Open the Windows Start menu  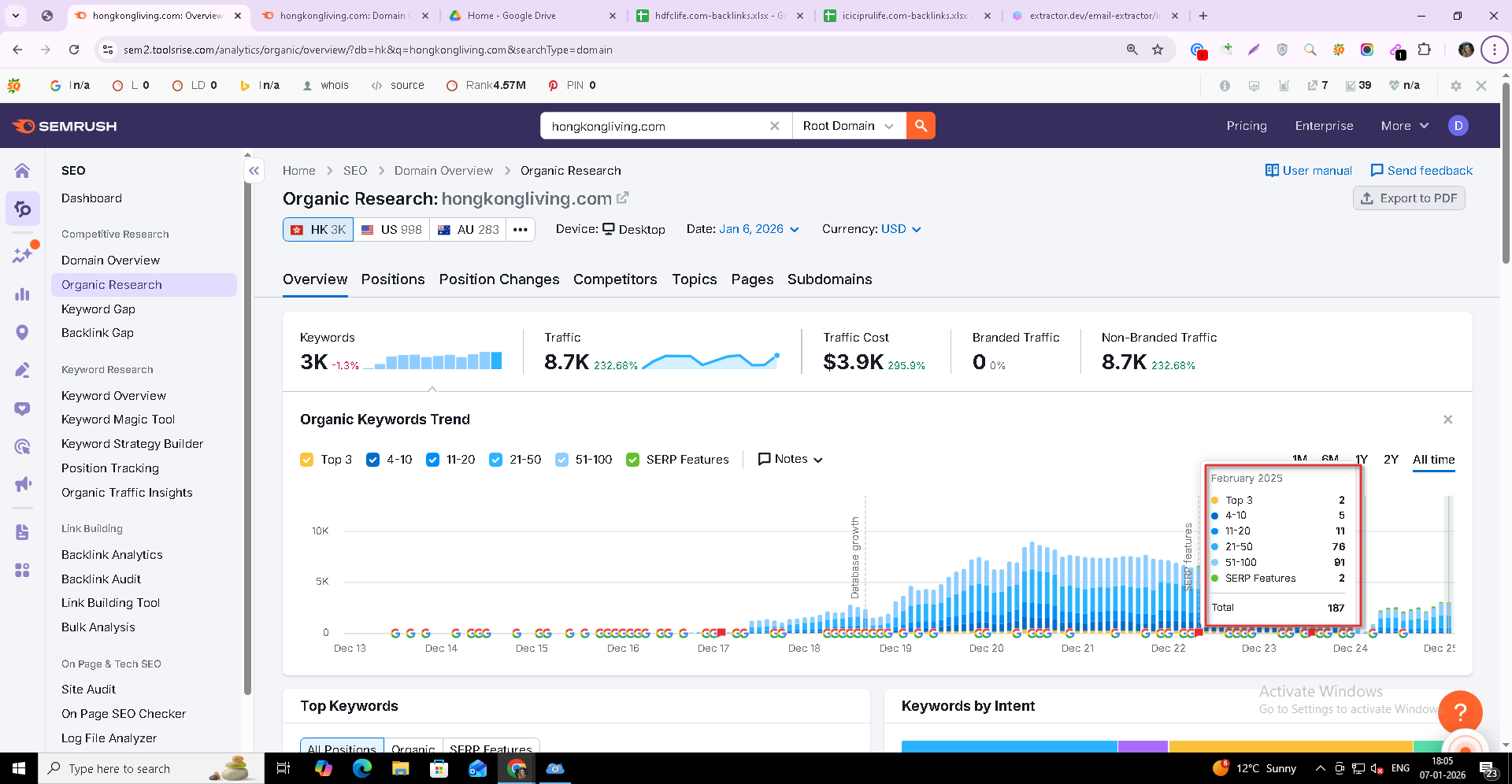point(19,768)
